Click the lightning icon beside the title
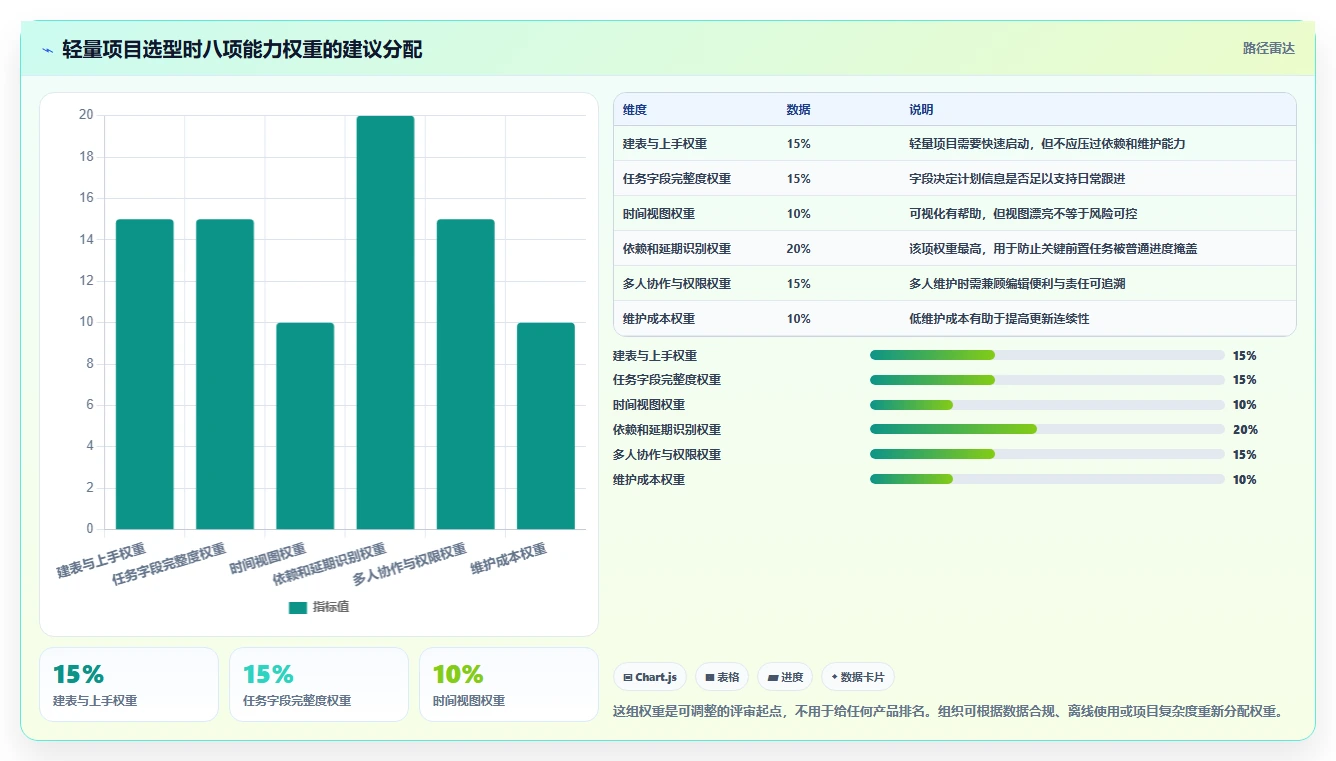This screenshot has height=761, width=1336. 47,49
